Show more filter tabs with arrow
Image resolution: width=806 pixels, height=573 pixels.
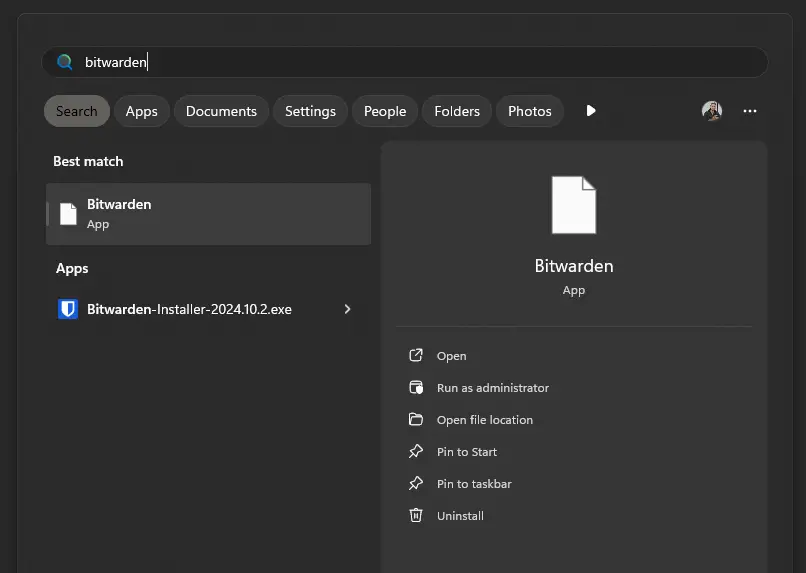591,111
